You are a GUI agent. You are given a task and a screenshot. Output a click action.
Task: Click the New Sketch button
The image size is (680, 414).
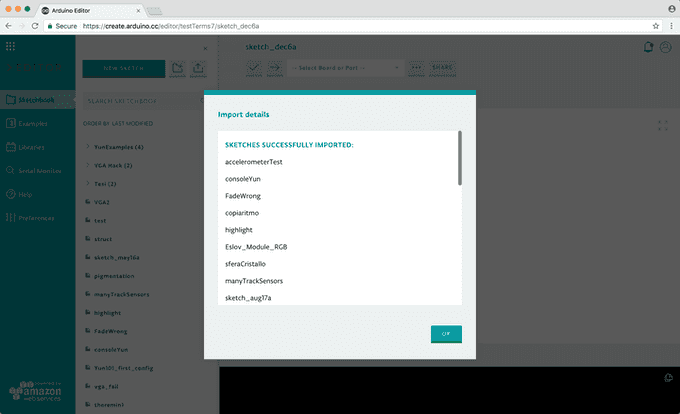point(124,68)
